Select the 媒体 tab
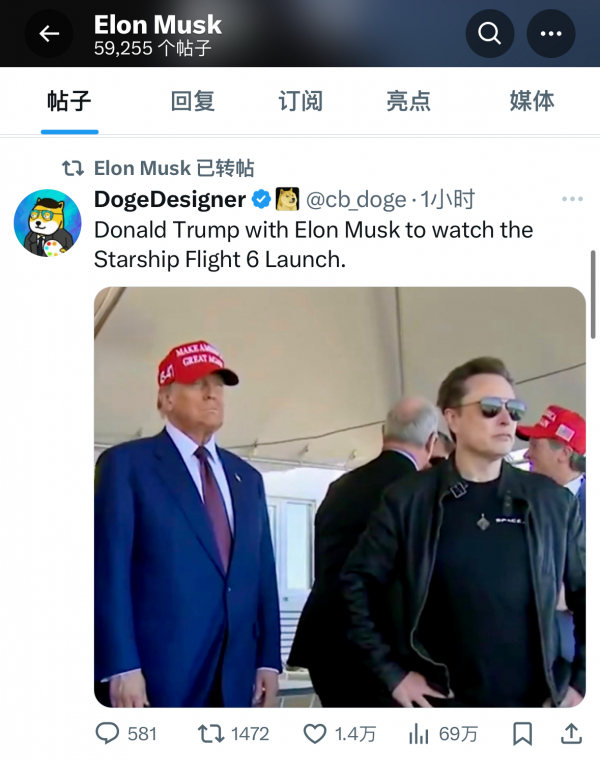 coord(532,101)
